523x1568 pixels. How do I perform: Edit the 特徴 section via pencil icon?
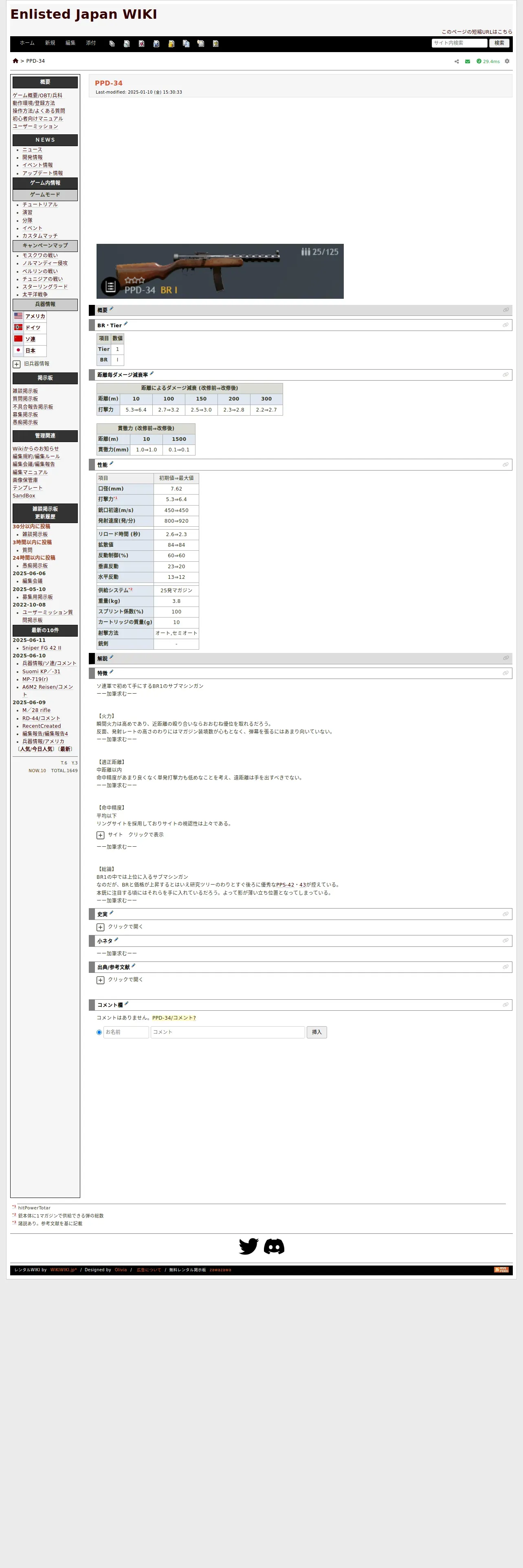point(112,671)
